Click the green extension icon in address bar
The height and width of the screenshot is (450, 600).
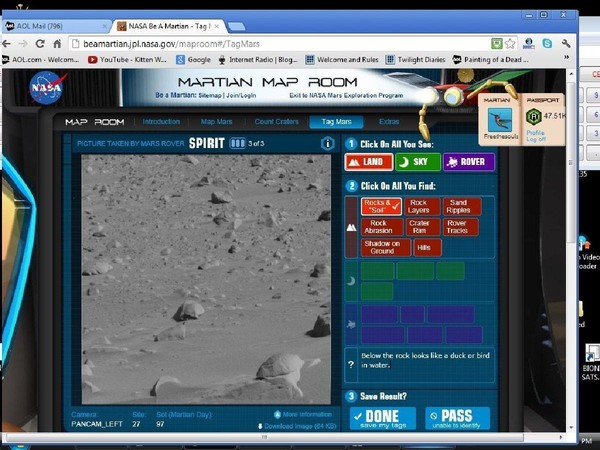(x=496, y=44)
